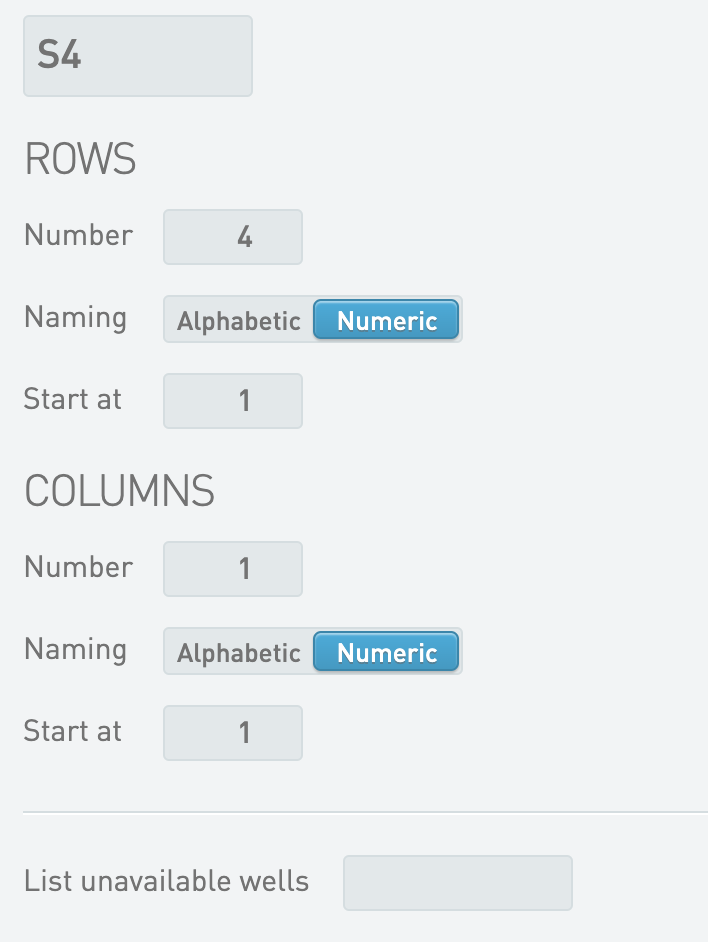
Task: Click the S4 name input field
Action: 138,56
